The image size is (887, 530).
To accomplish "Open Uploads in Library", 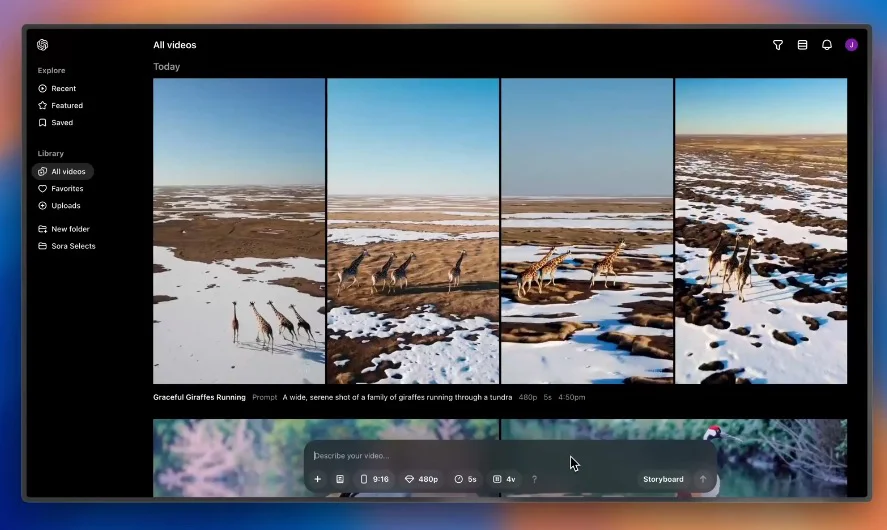I will [x=59, y=205].
